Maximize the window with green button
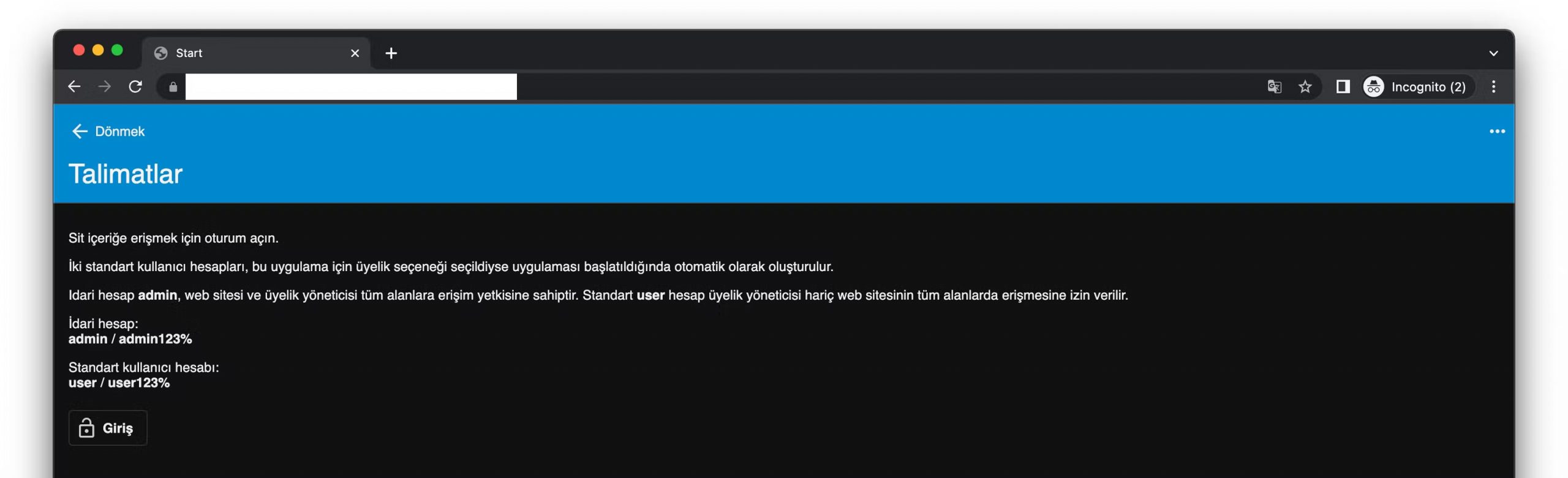This screenshot has width=1568, height=478. click(x=117, y=50)
